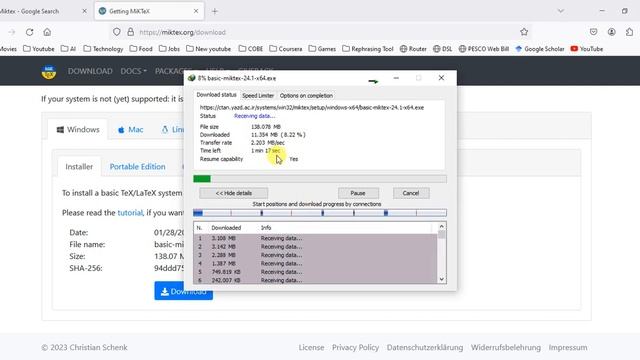Open the DSL bookmark
The height and width of the screenshot is (360, 640).
(x=442, y=49)
